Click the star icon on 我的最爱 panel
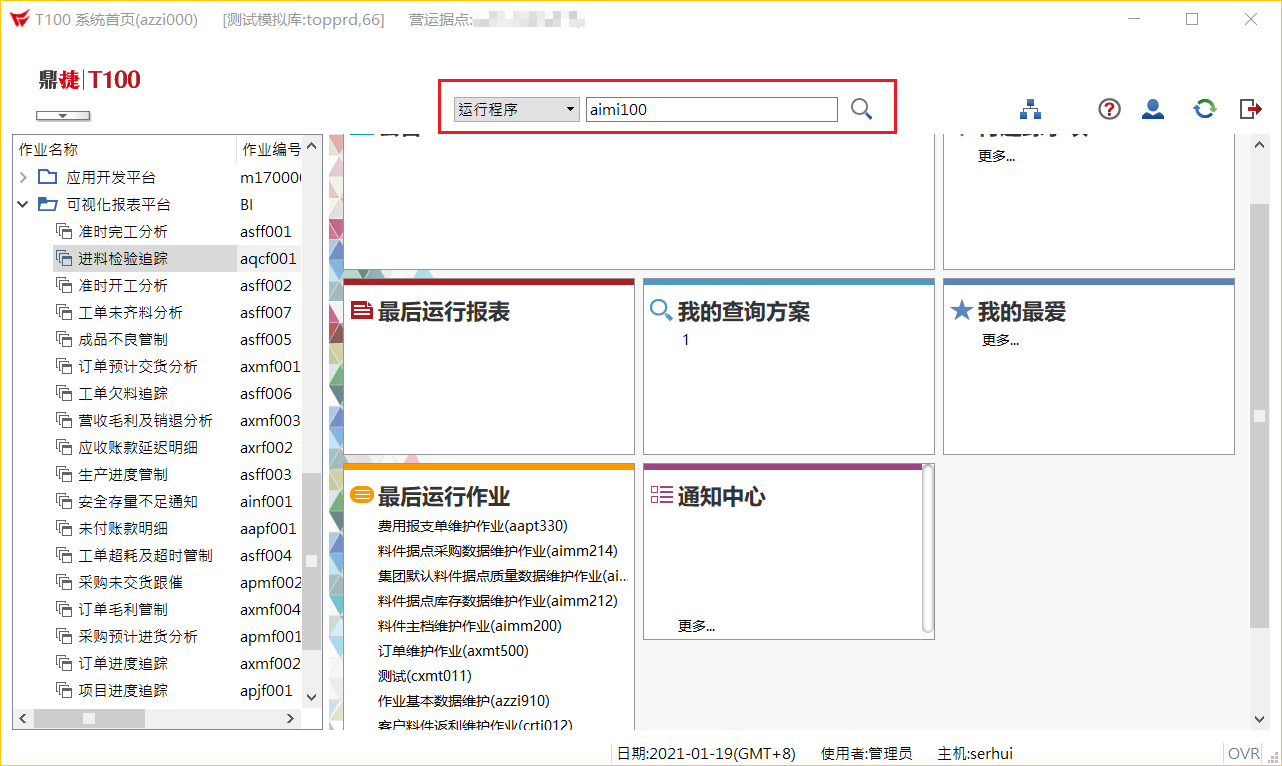Viewport: 1282px width, 766px height. [x=962, y=311]
